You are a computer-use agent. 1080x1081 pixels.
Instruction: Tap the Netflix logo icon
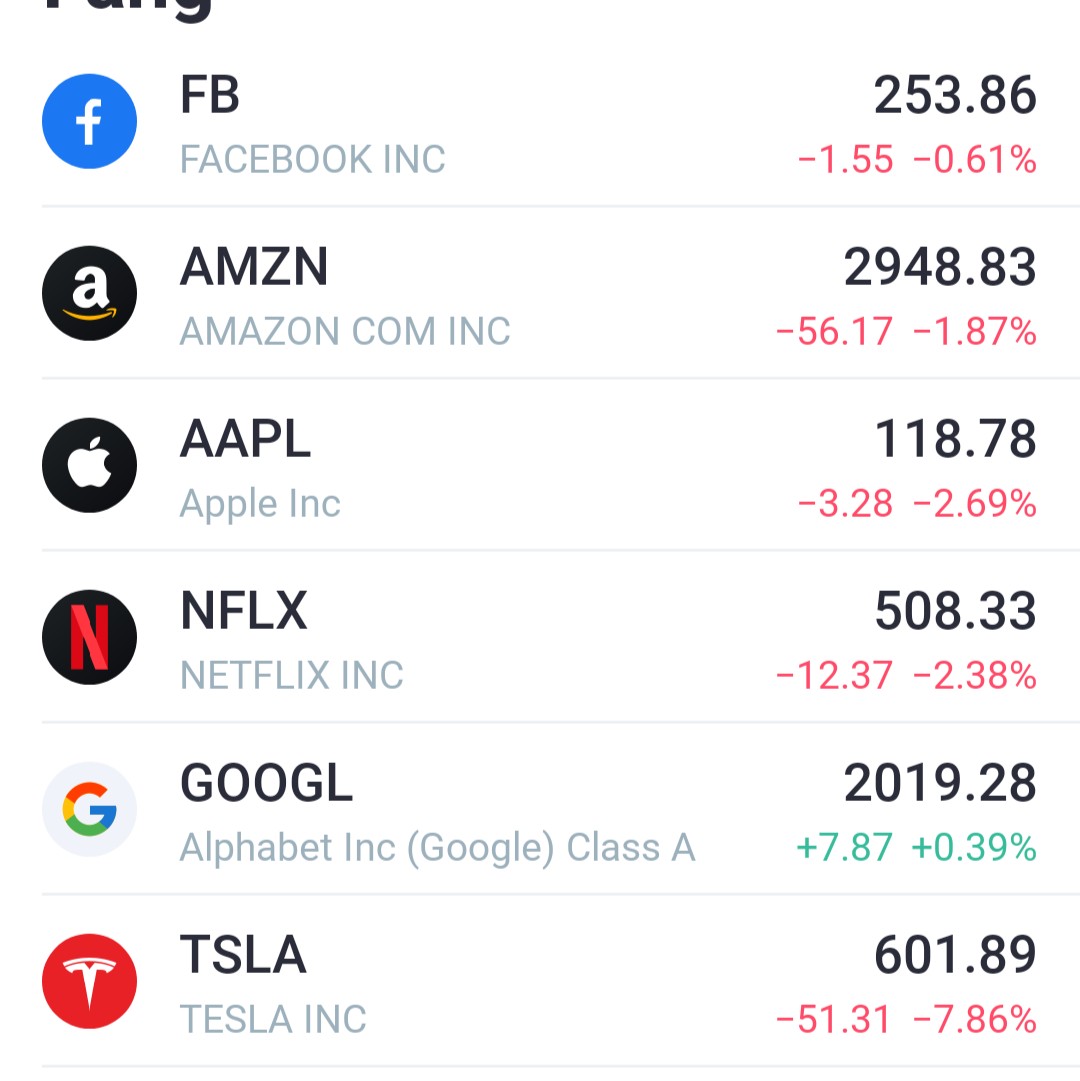click(x=89, y=637)
